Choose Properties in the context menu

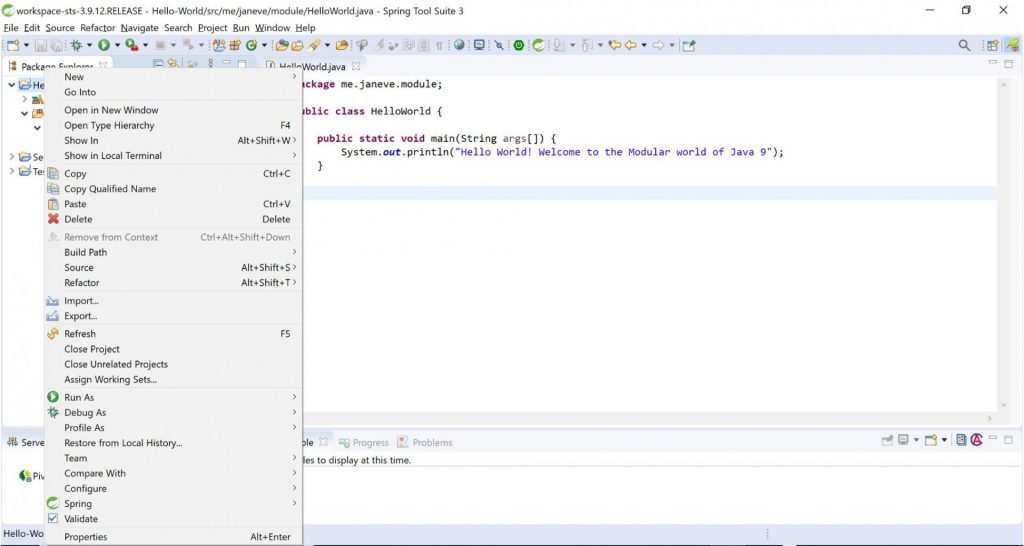coord(173,537)
